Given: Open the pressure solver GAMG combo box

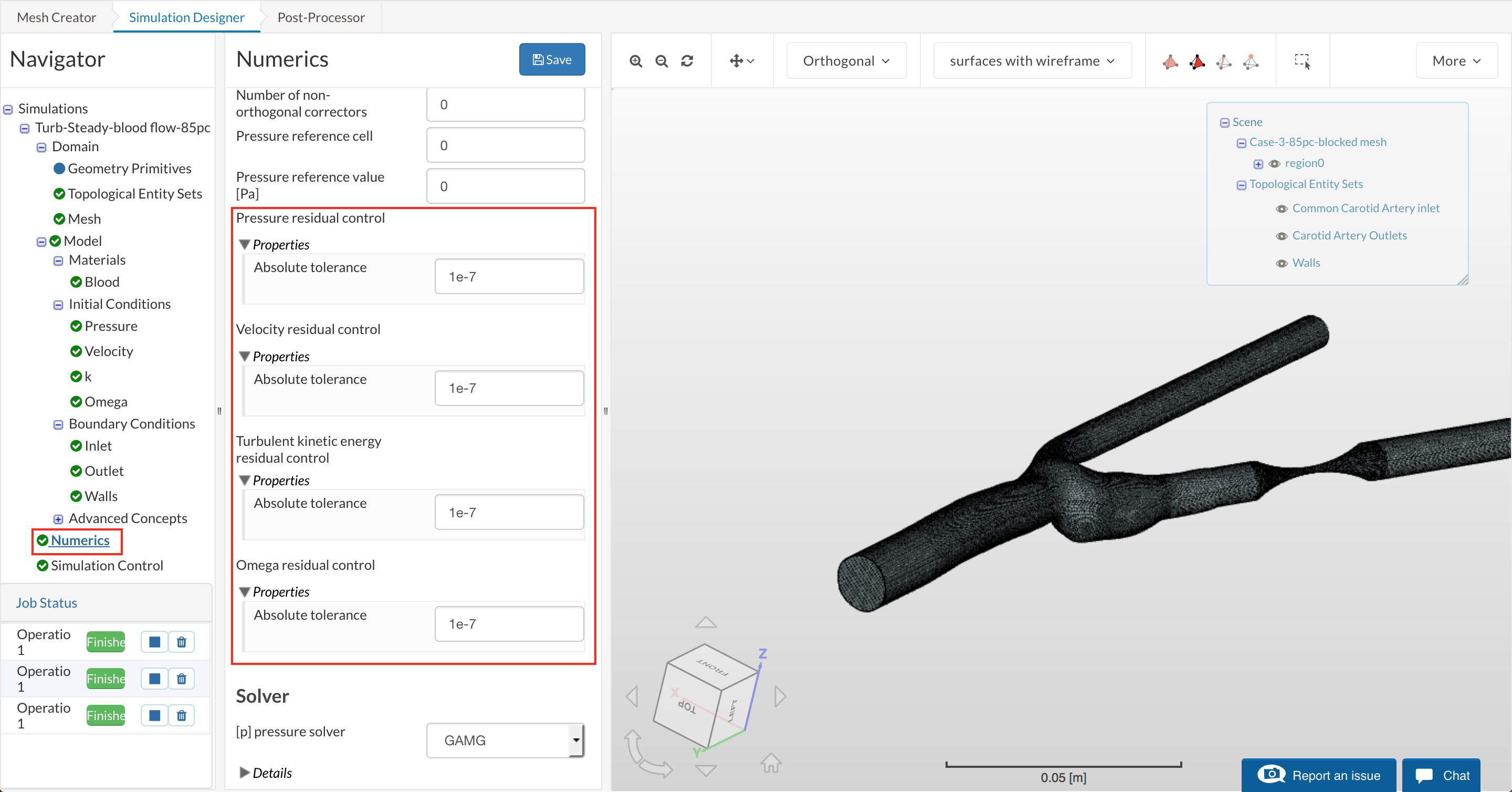Looking at the screenshot, I should (x=506, y=741).
